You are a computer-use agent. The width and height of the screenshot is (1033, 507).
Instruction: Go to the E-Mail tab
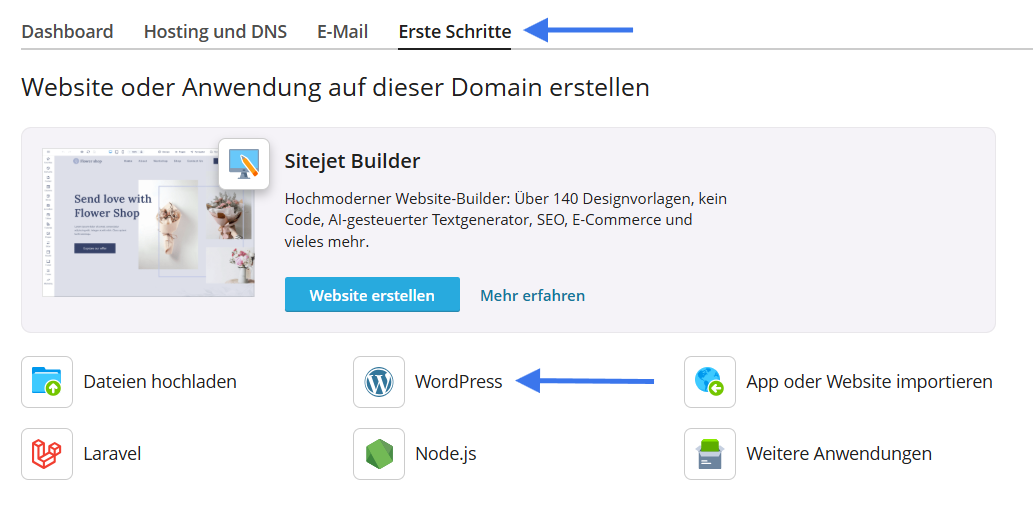pos(343,31)
